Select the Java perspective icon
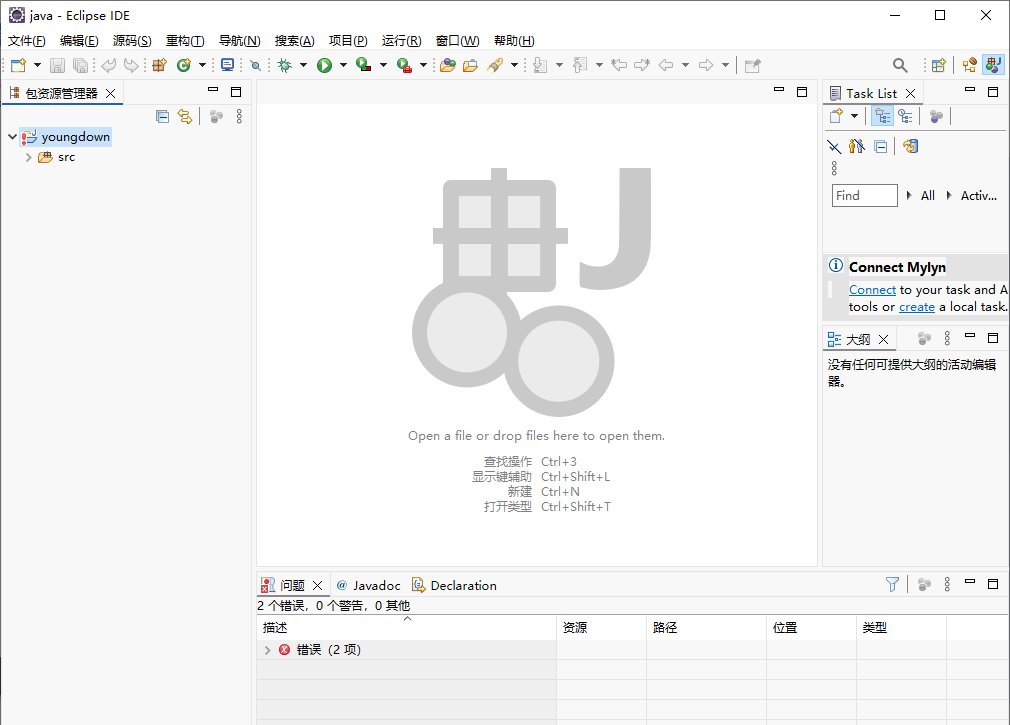Image resolution: width=1010 pixels, height=725 pixels. point(993,65)
